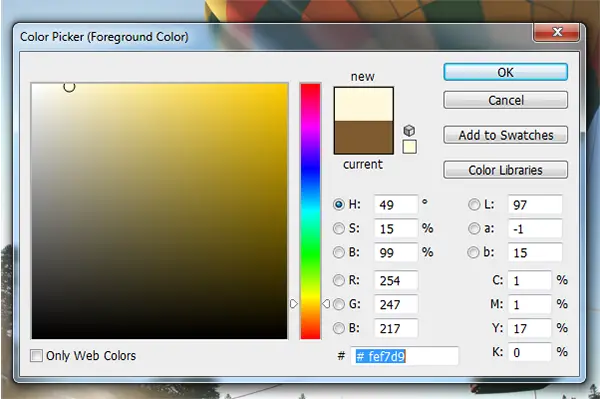Select the G green radio button

coord(339,304)
